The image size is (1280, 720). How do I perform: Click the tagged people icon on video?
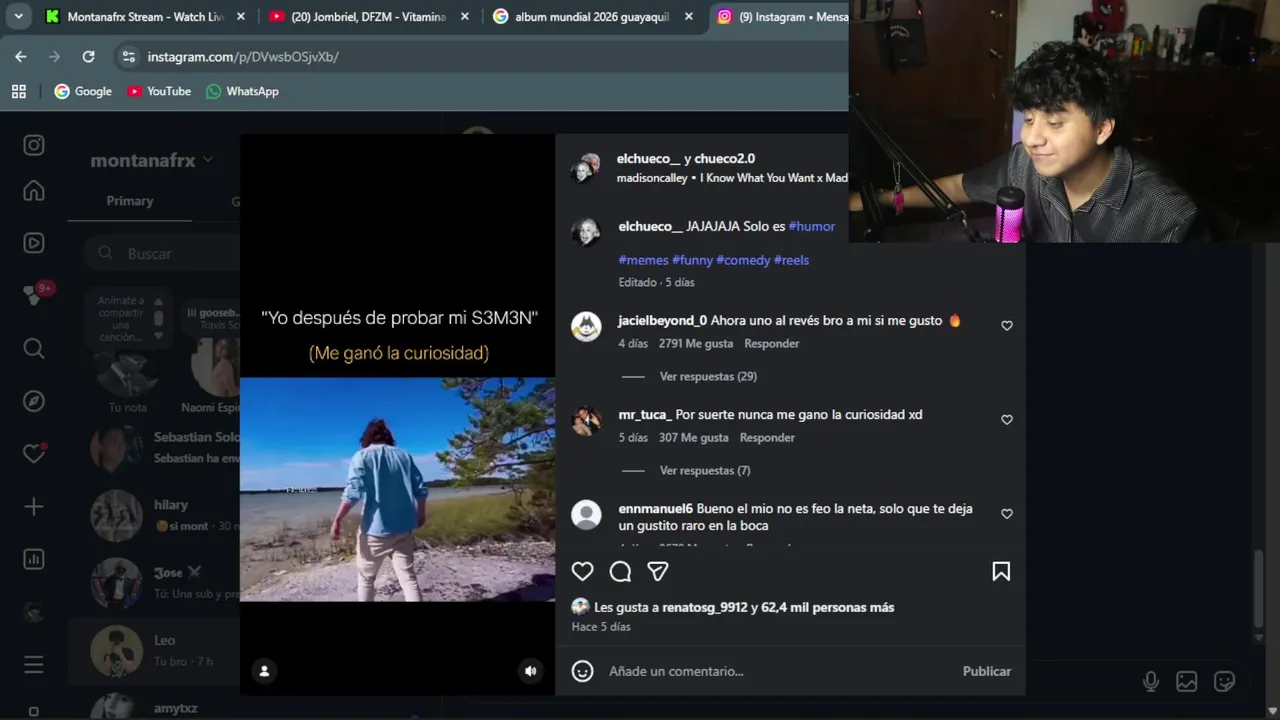[x=264, y=671]
